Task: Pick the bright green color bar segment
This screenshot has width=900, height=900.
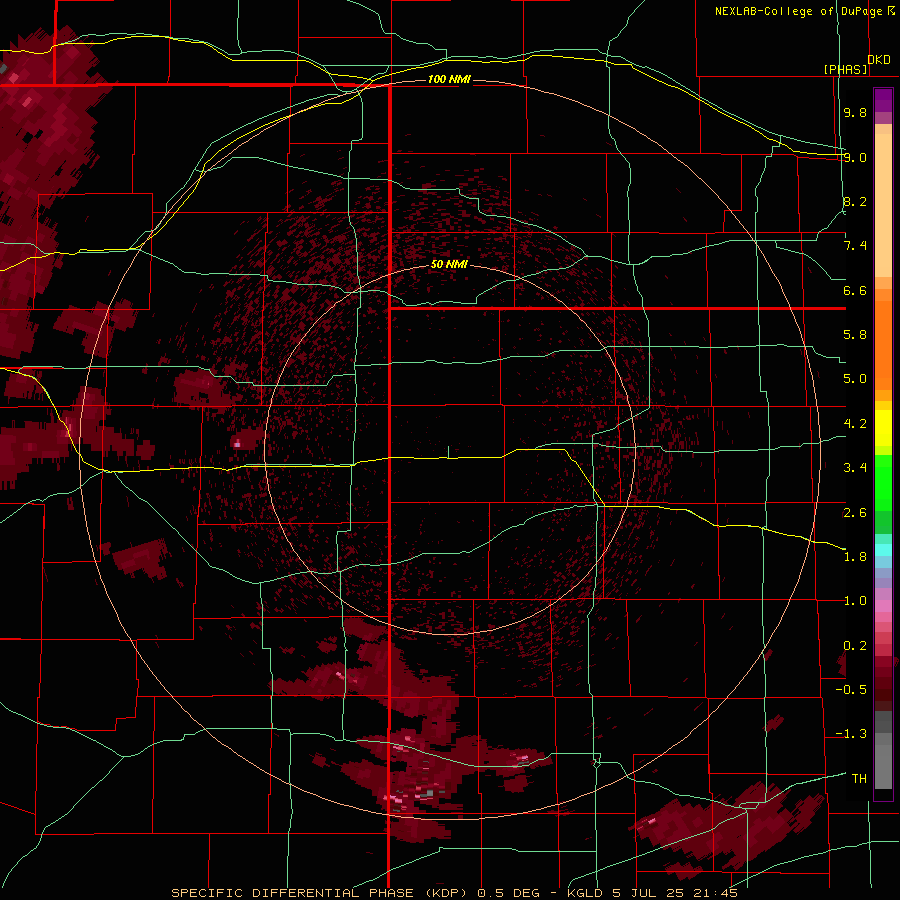Action: pos(883,483)
